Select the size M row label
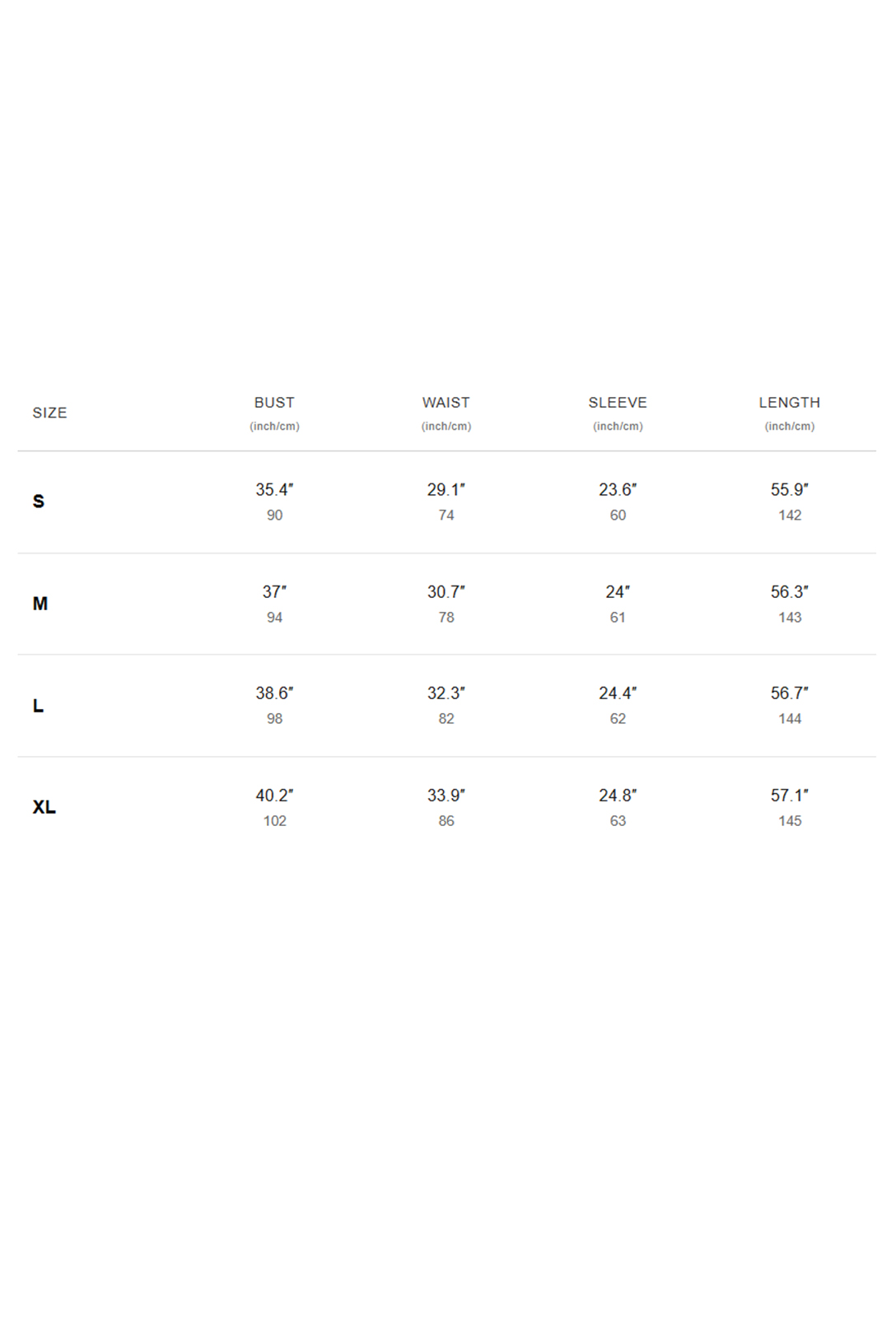 tap(40, 604)
